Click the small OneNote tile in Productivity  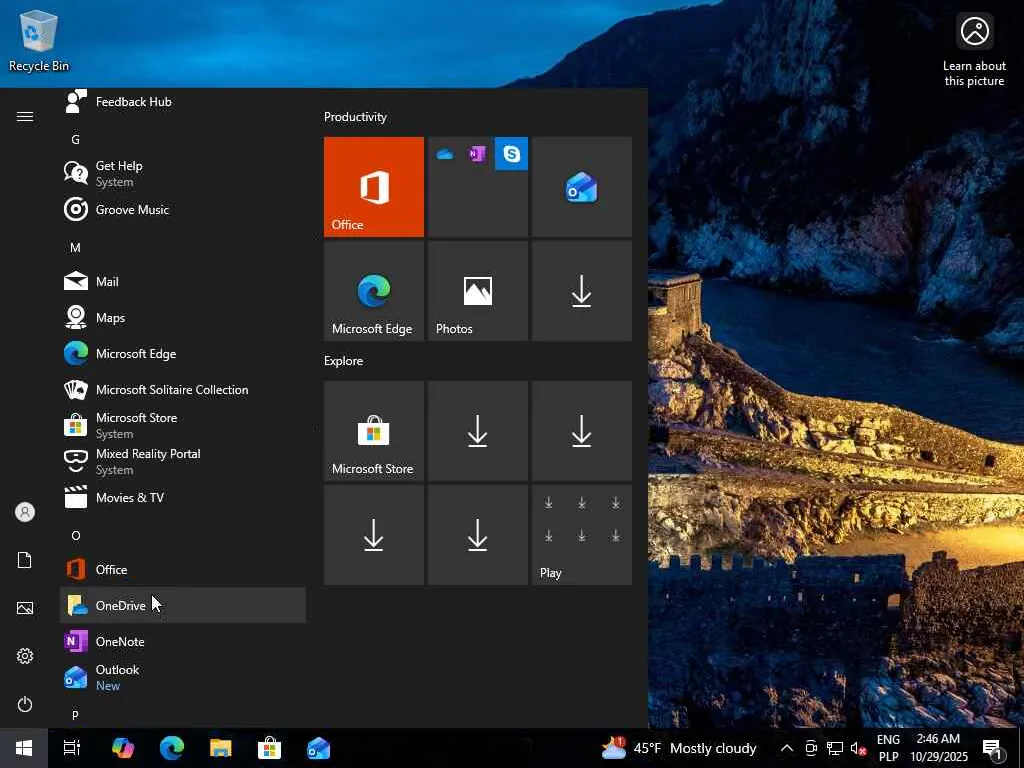pyautogui.click(x=477, y=154)
